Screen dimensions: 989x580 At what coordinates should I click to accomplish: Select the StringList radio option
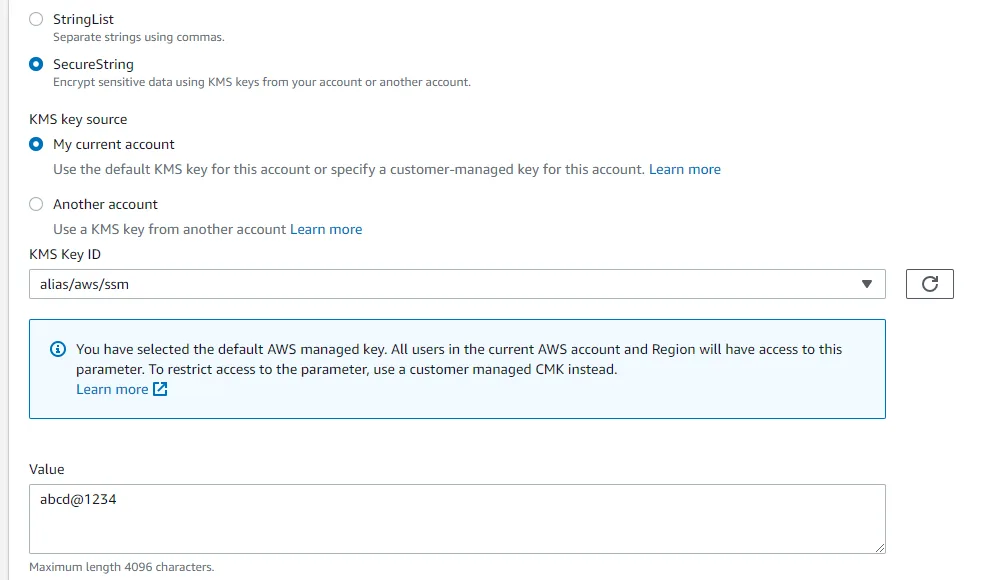[x=36, y=19]
